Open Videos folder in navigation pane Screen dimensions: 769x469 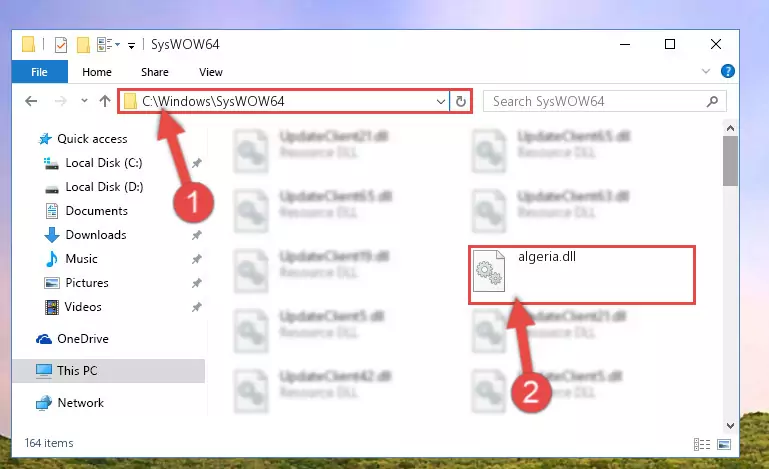(83, 307)
